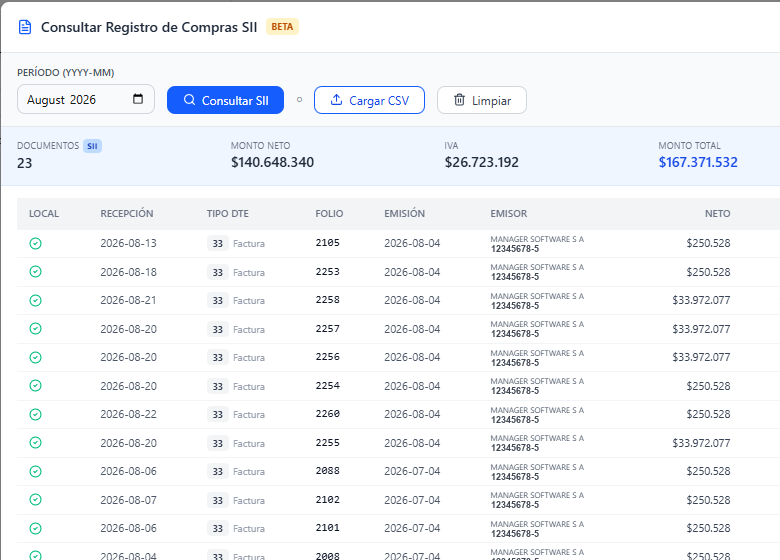The width and height of the screenshot is (780, 560).
Task: Click reception date 2026-08-22
Action: 128,414
